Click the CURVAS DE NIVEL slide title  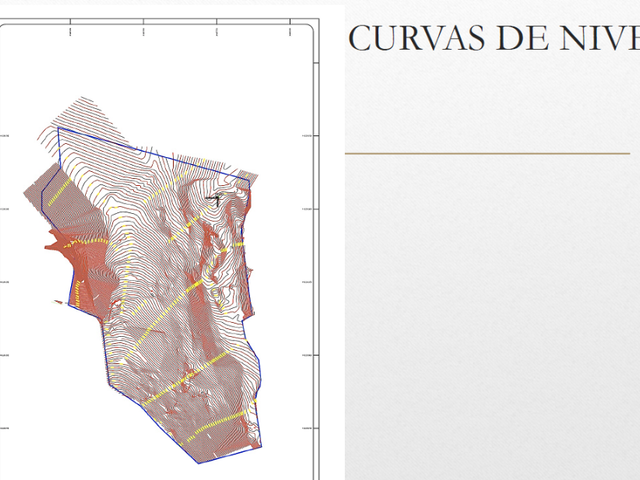click(494, 38)
